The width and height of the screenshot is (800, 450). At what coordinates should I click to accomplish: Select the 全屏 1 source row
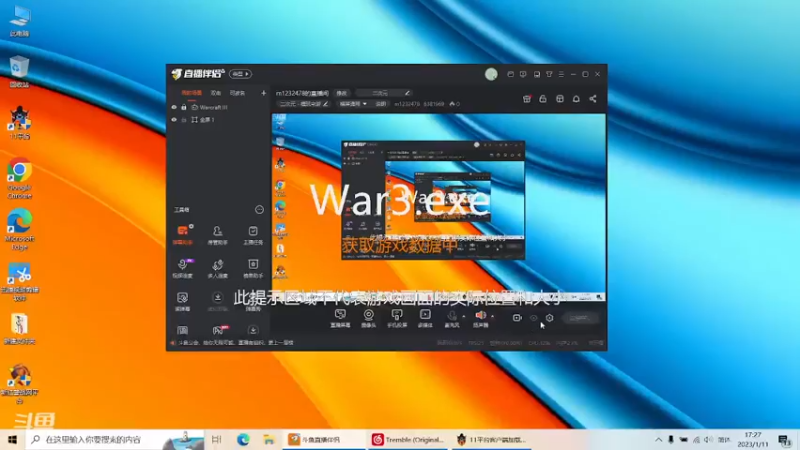pos(219,120)
